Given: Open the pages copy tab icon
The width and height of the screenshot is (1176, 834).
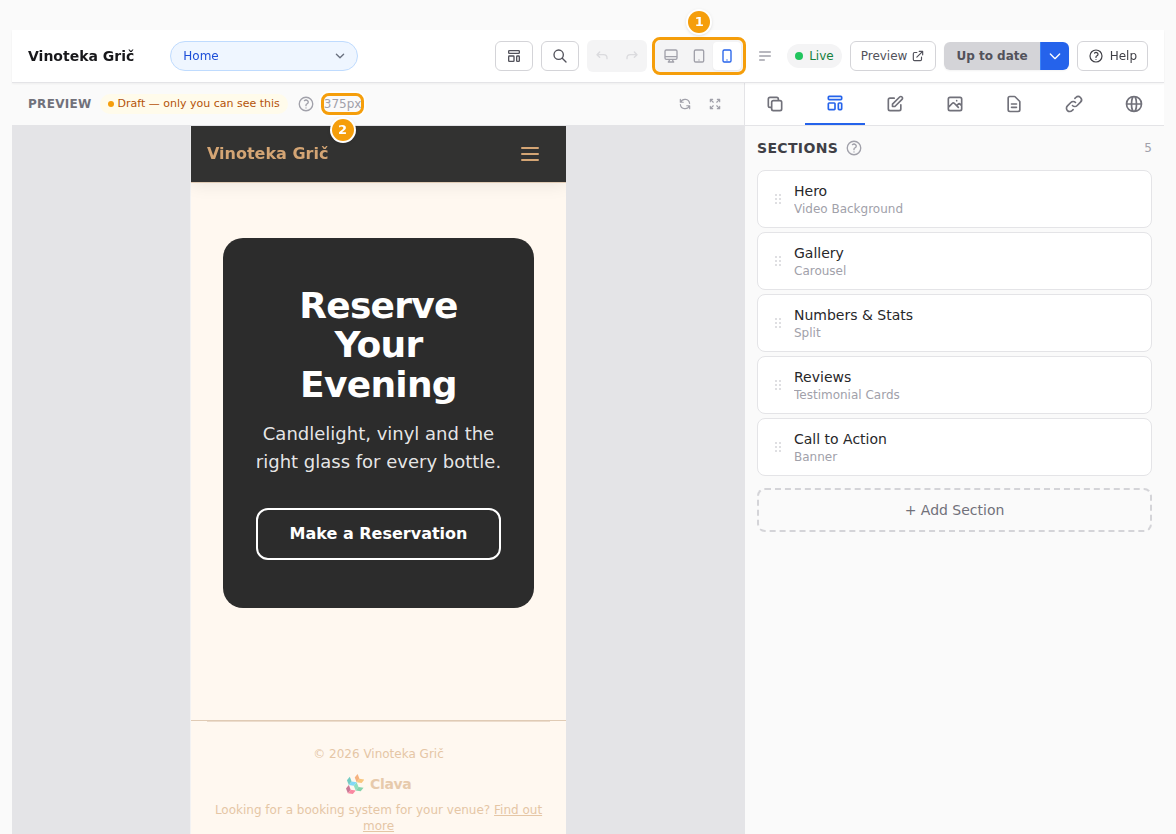Looking at the screenshot, I should pos(775,104).
